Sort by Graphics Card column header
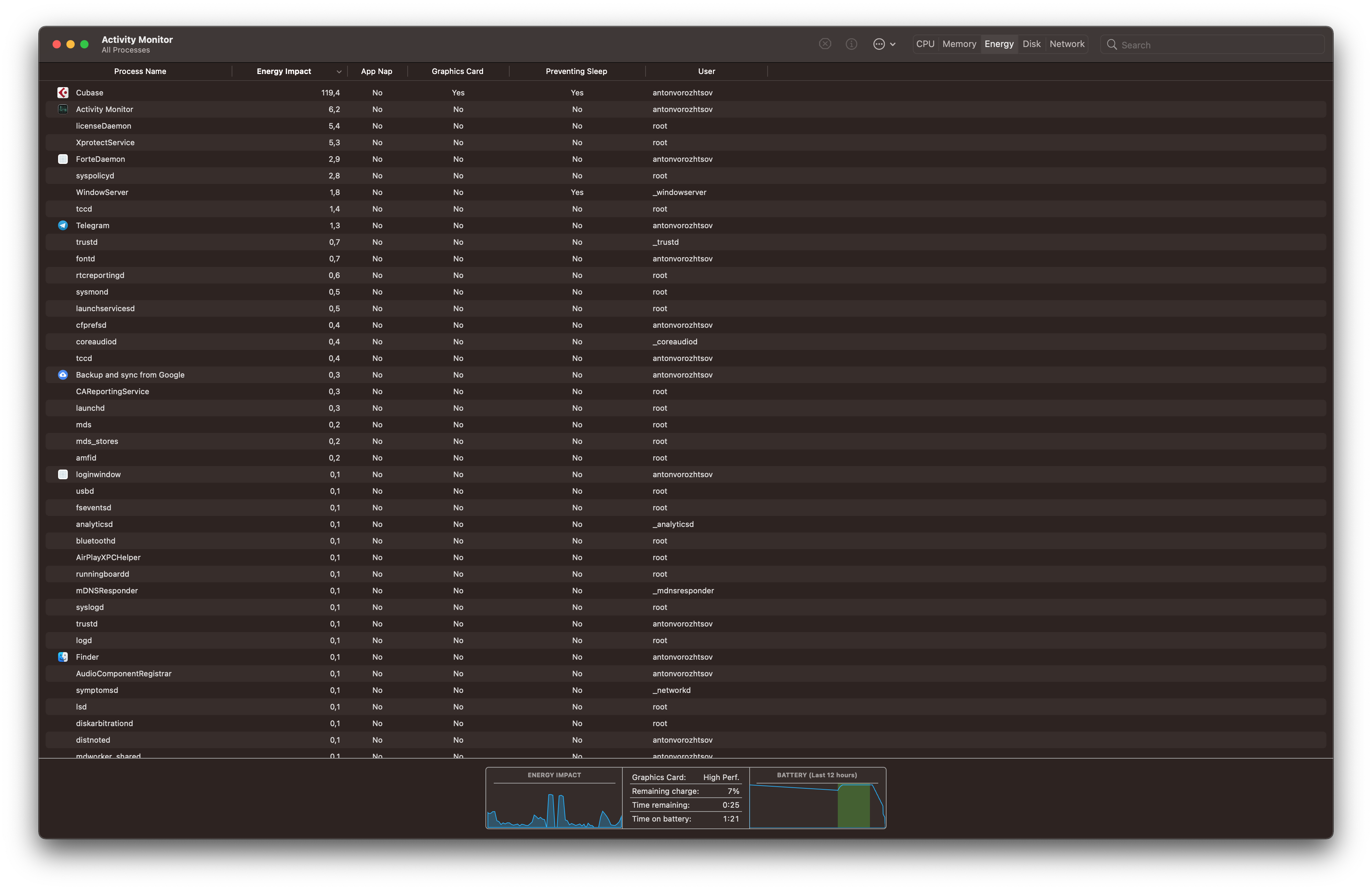 click(x=457, y=72)
